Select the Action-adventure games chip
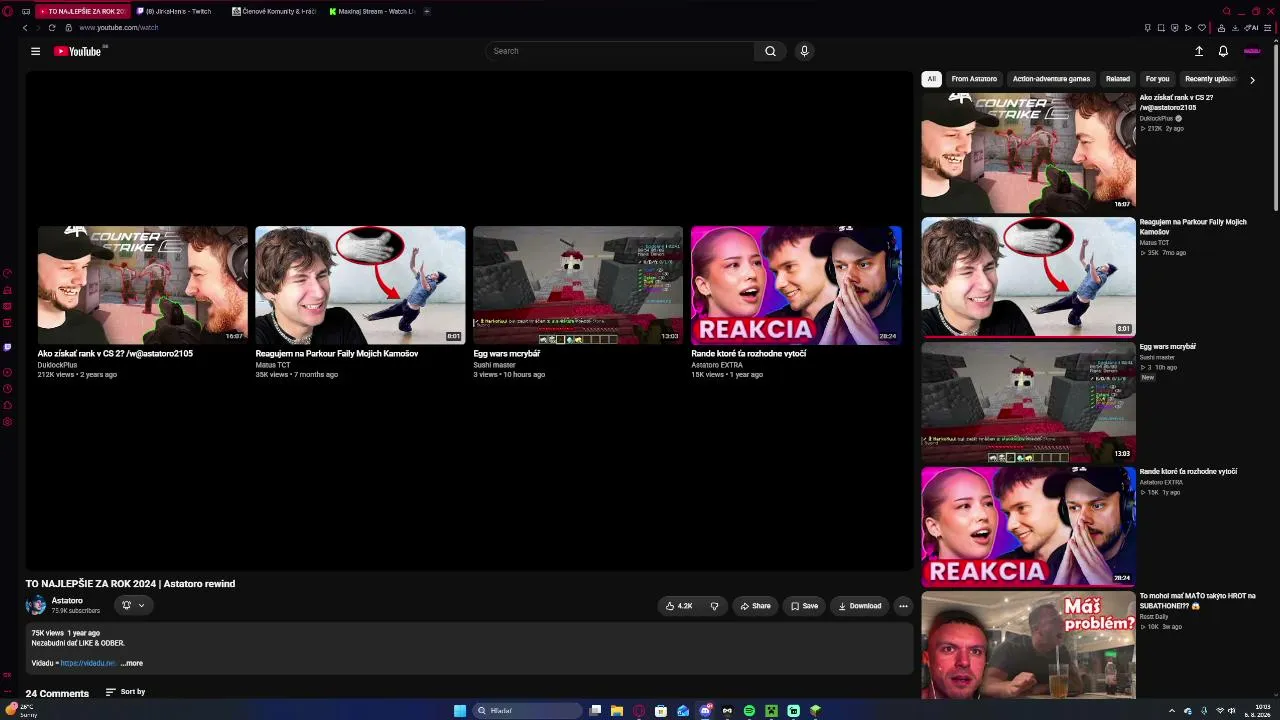Image resolution: width=1280 pixels, height=720 pixels. point(1051,79)
